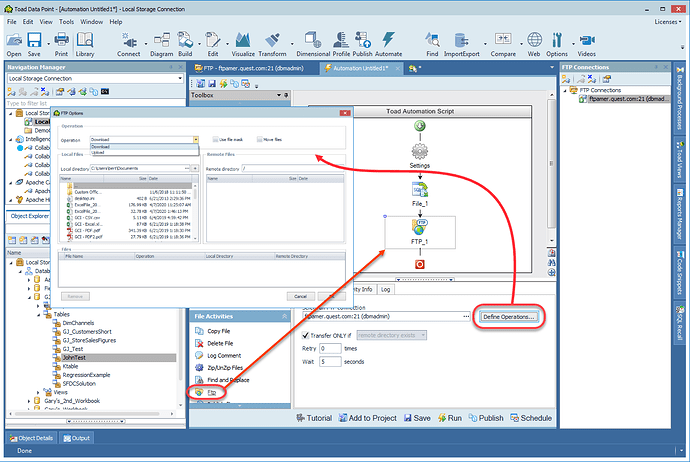The image size is (690, 462).
Task: Open the Library toolbar icon
Action: [x=84, y=44]
